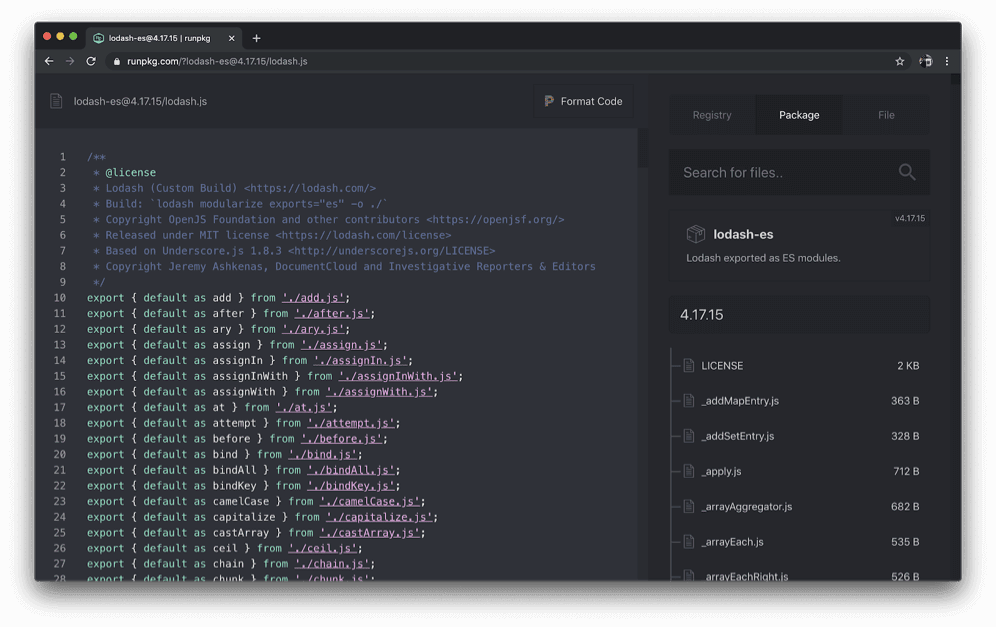This screenshot has width=996, height=627.
Task: Open the browser extensions icon
Action: pos(926,61)
